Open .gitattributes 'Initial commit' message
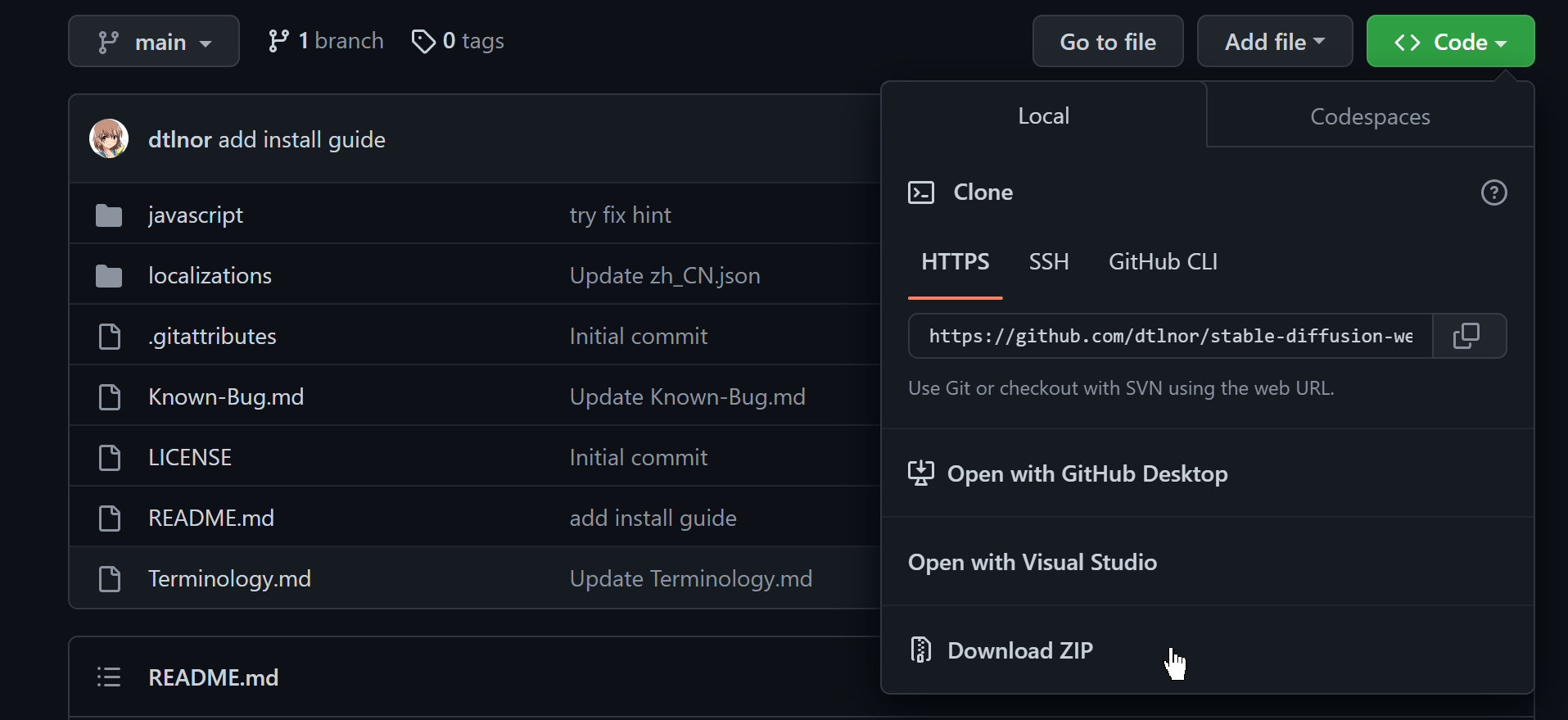Image resolution: width=1568 pixels, height=720 pixels. pyautogui.click(x=639, y=336)
